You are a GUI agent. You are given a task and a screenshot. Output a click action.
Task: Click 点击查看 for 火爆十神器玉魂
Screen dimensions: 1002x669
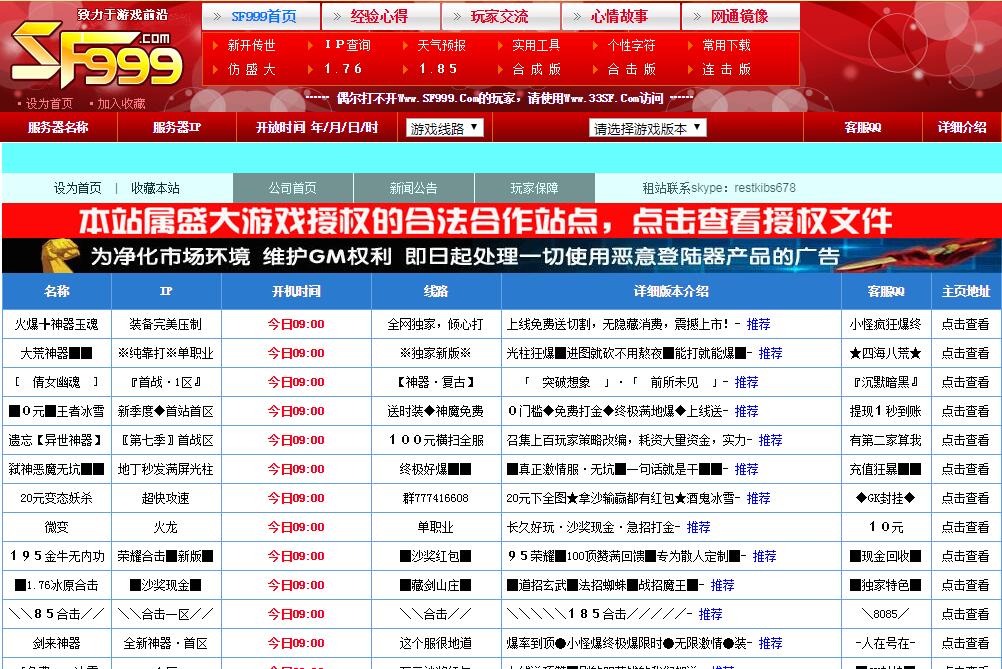pos(965,325)
